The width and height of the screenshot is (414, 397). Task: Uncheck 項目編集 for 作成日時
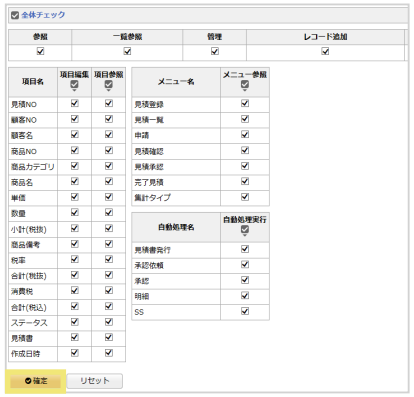pyautogui.click(x=75, y=353)
